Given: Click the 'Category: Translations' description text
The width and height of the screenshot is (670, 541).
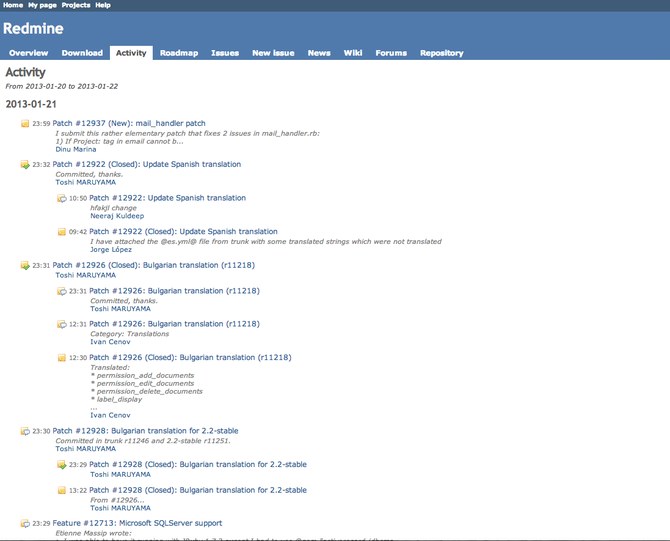Looking at the screenshot, I should pyautogui.click(x=129, y=334).
